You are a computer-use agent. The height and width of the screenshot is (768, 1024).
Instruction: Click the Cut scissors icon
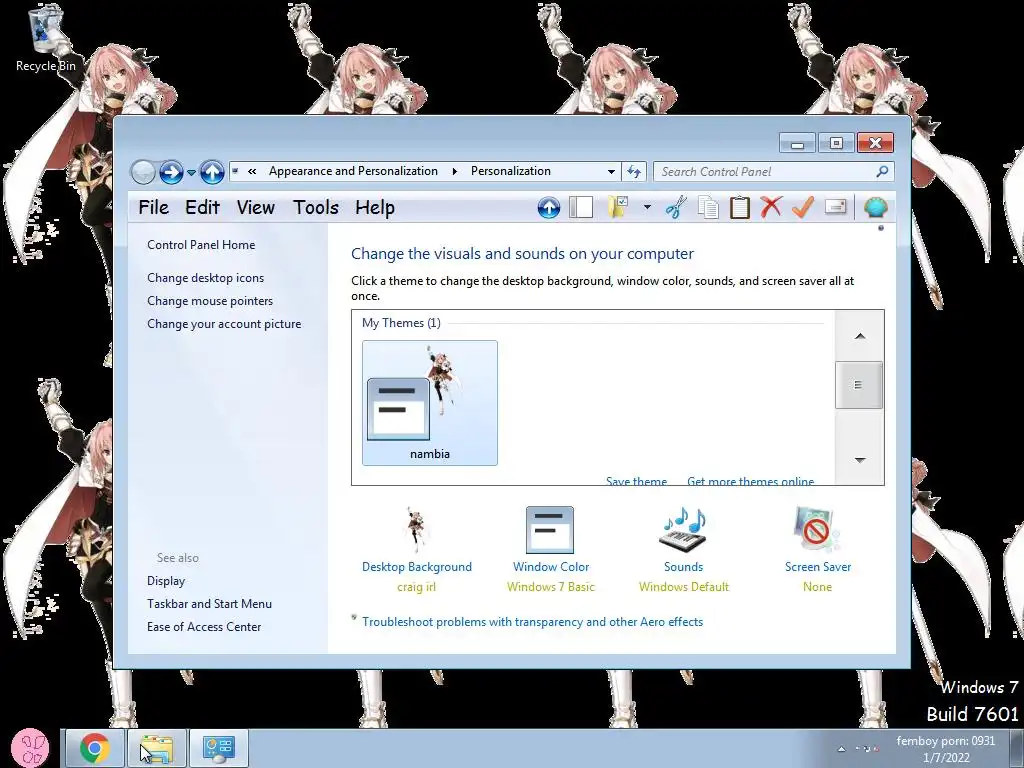click(x=676, y=208)
